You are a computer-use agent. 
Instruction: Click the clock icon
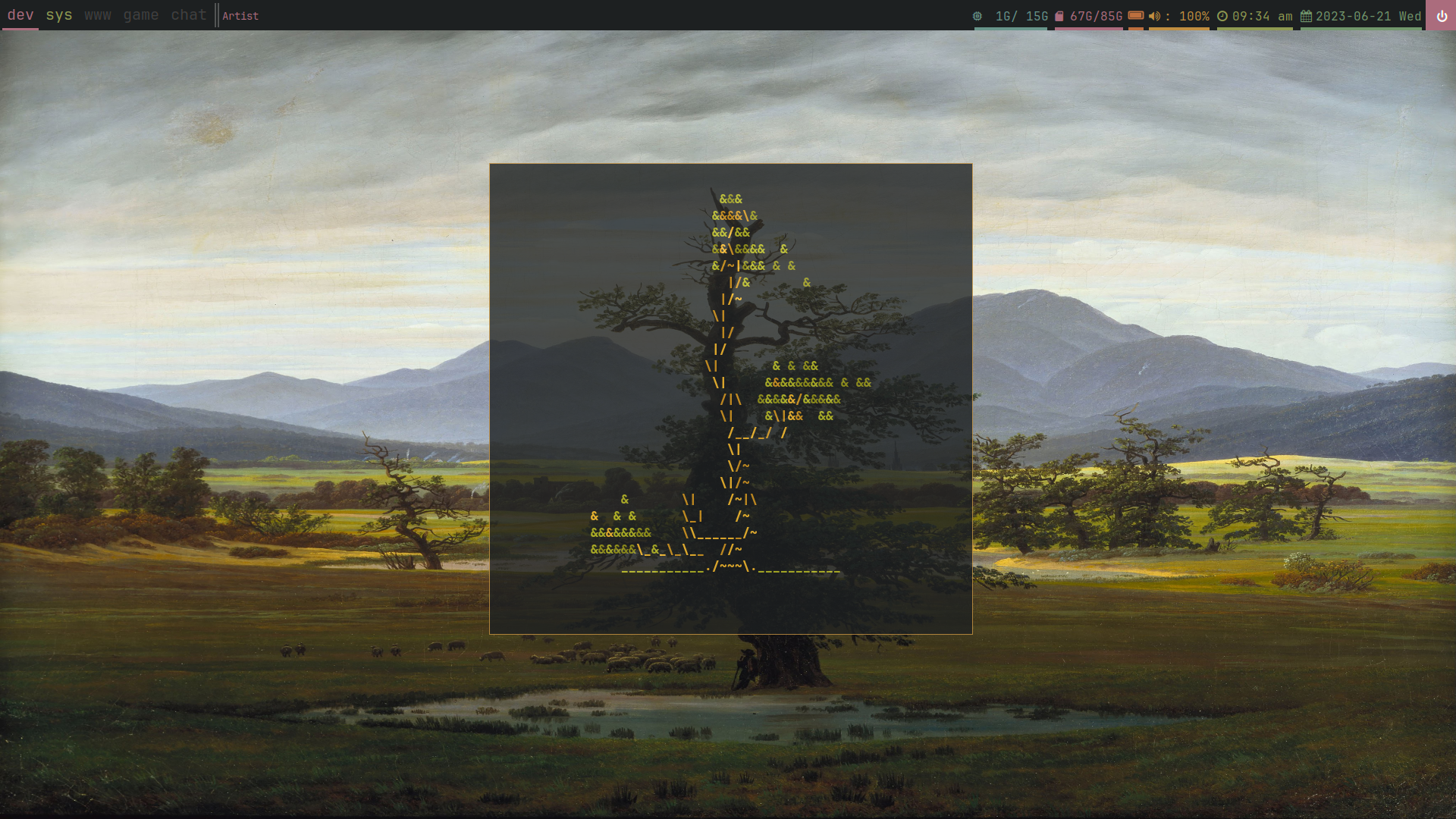[1222, 16]
